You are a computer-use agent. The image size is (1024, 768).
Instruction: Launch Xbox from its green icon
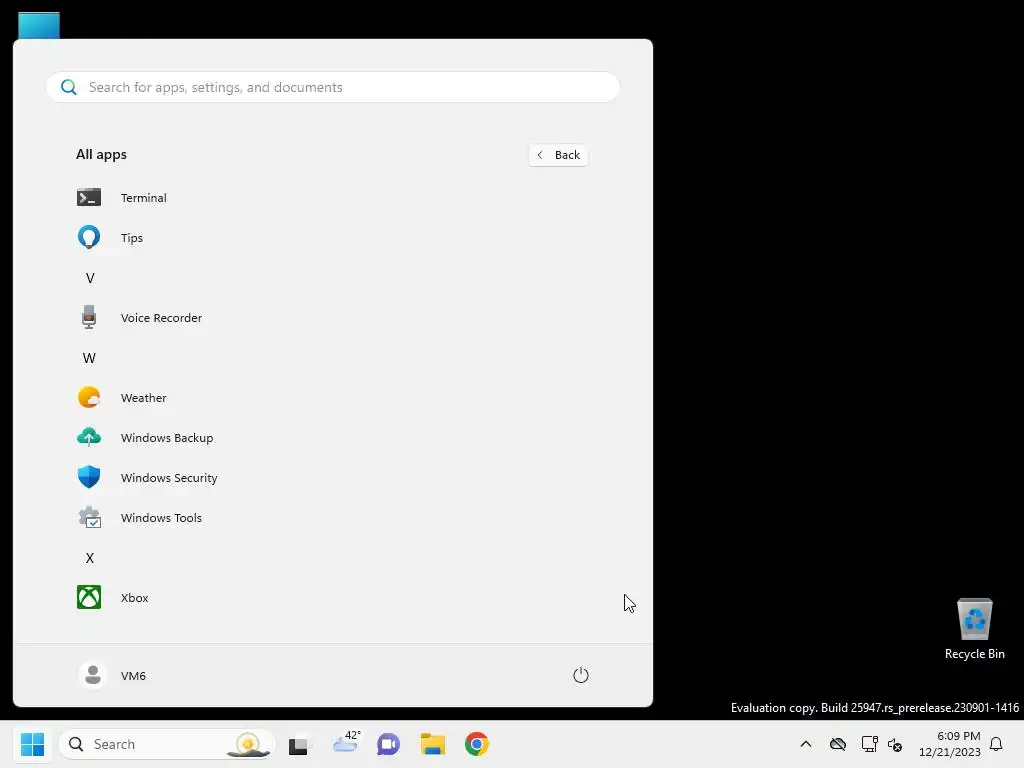(x=89, y=597)
